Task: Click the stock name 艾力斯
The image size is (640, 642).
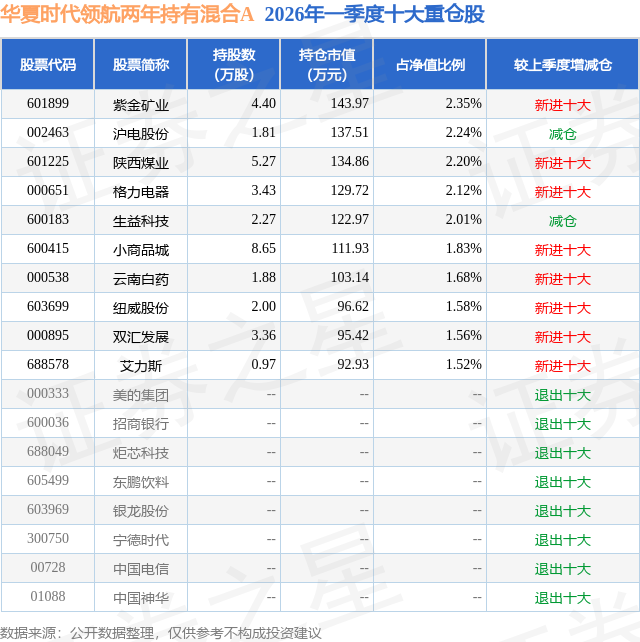Action: coord(140,367)
